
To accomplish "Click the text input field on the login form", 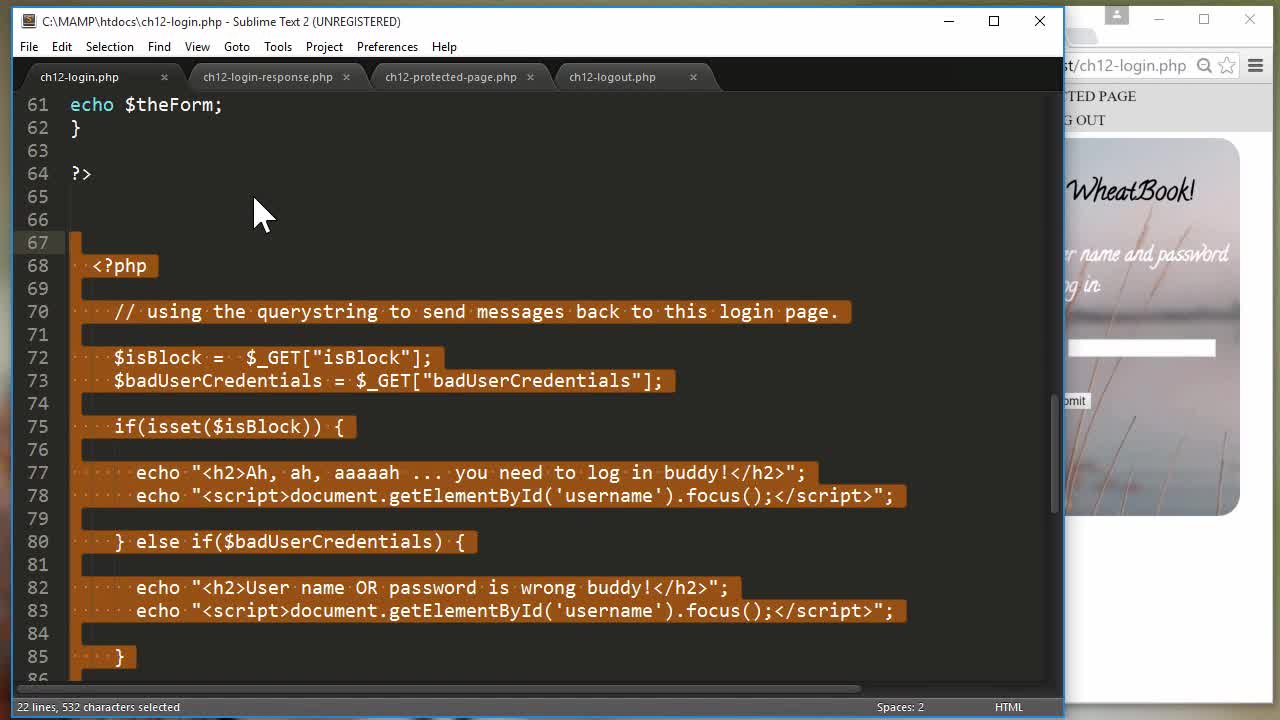I will pos(1142,348).
